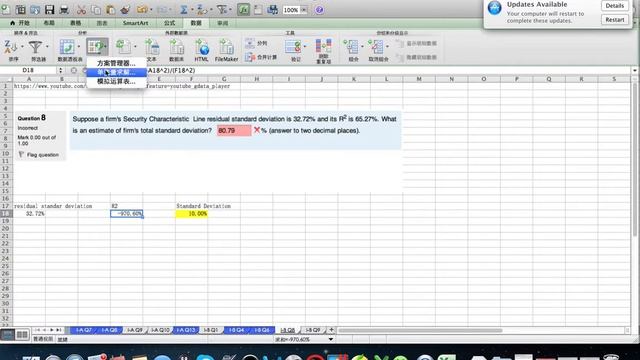The height and width of the screenshot is (360, 640).
Task: Open PivotTable dropdown arrow in ribbon
Action: coord(79,47)
